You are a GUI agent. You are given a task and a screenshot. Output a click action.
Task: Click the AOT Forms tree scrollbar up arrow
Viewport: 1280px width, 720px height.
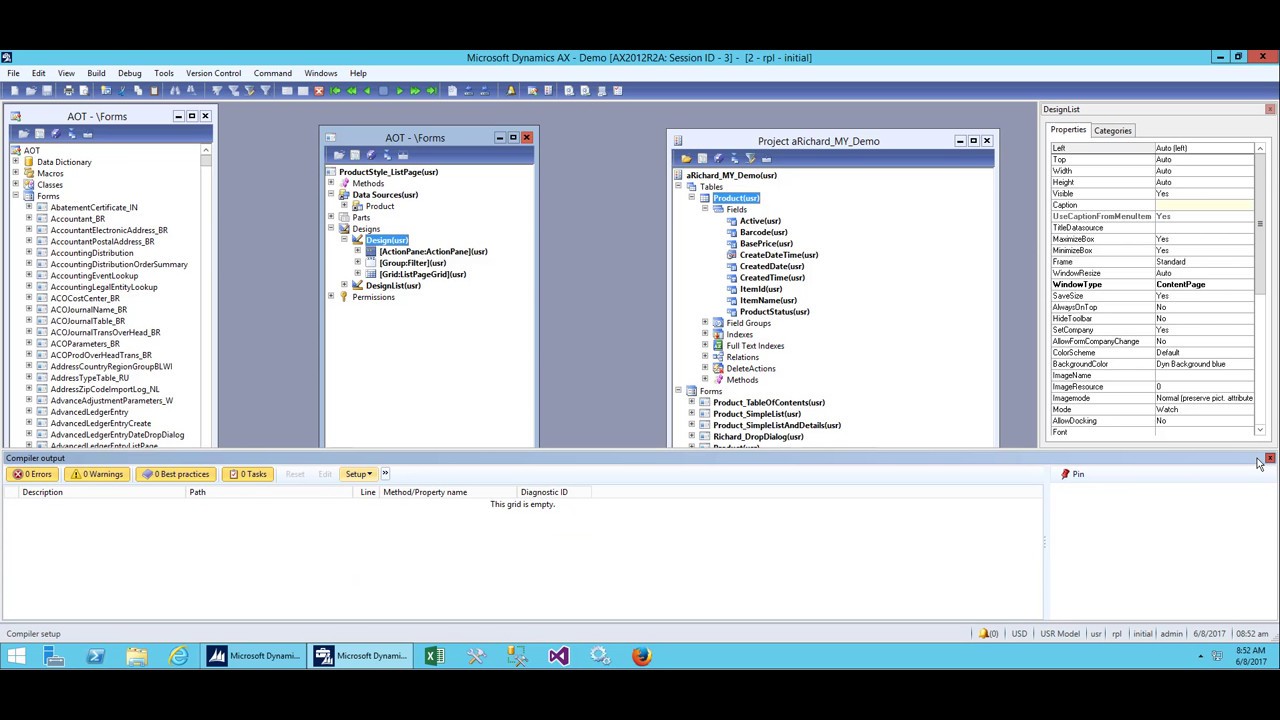point(206,150)
